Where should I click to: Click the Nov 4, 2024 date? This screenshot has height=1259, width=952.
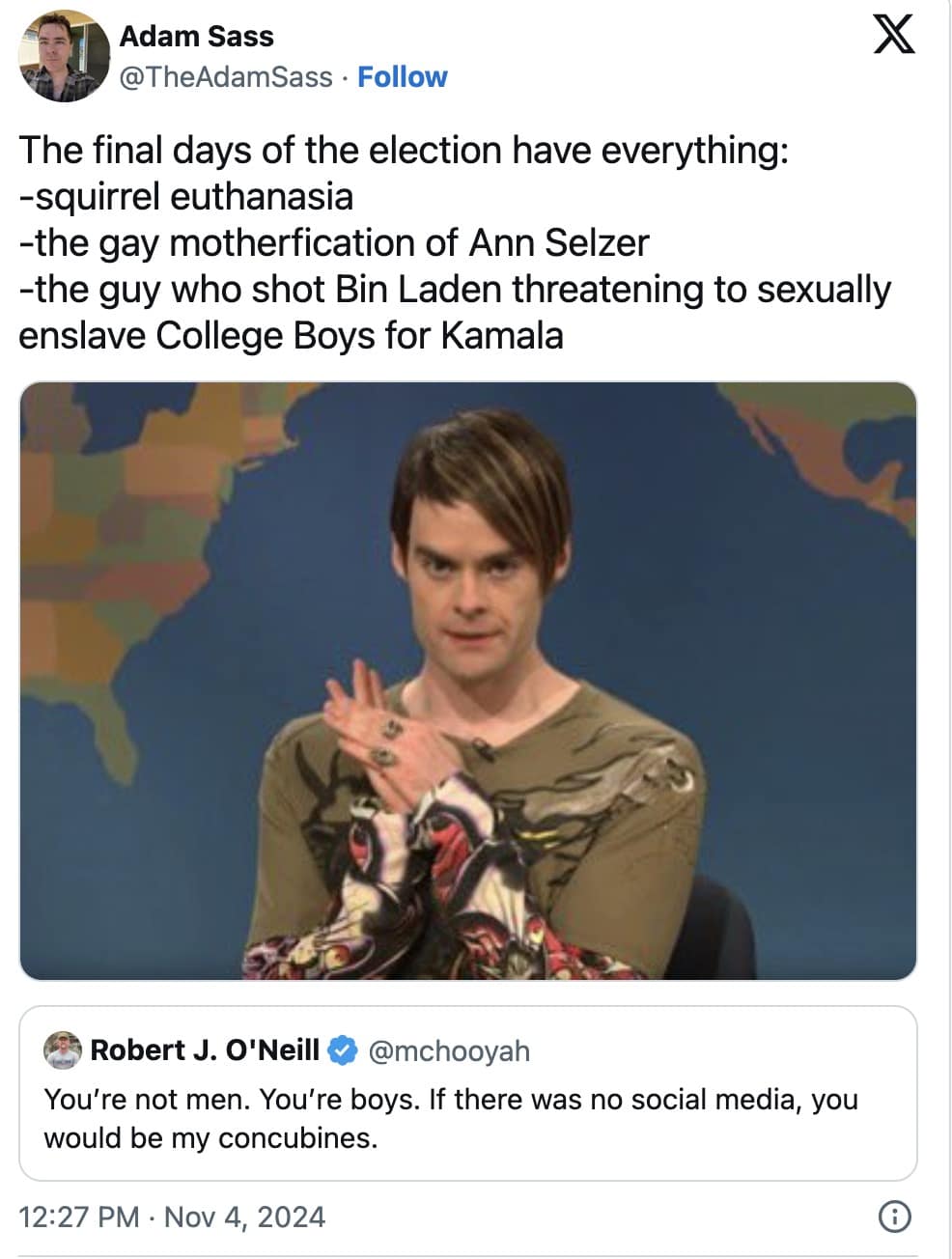pos(244,1217)
